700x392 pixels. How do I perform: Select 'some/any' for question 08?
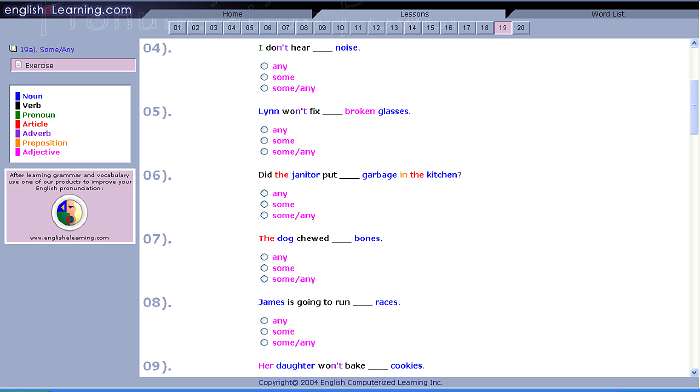[x=264, y=343]
